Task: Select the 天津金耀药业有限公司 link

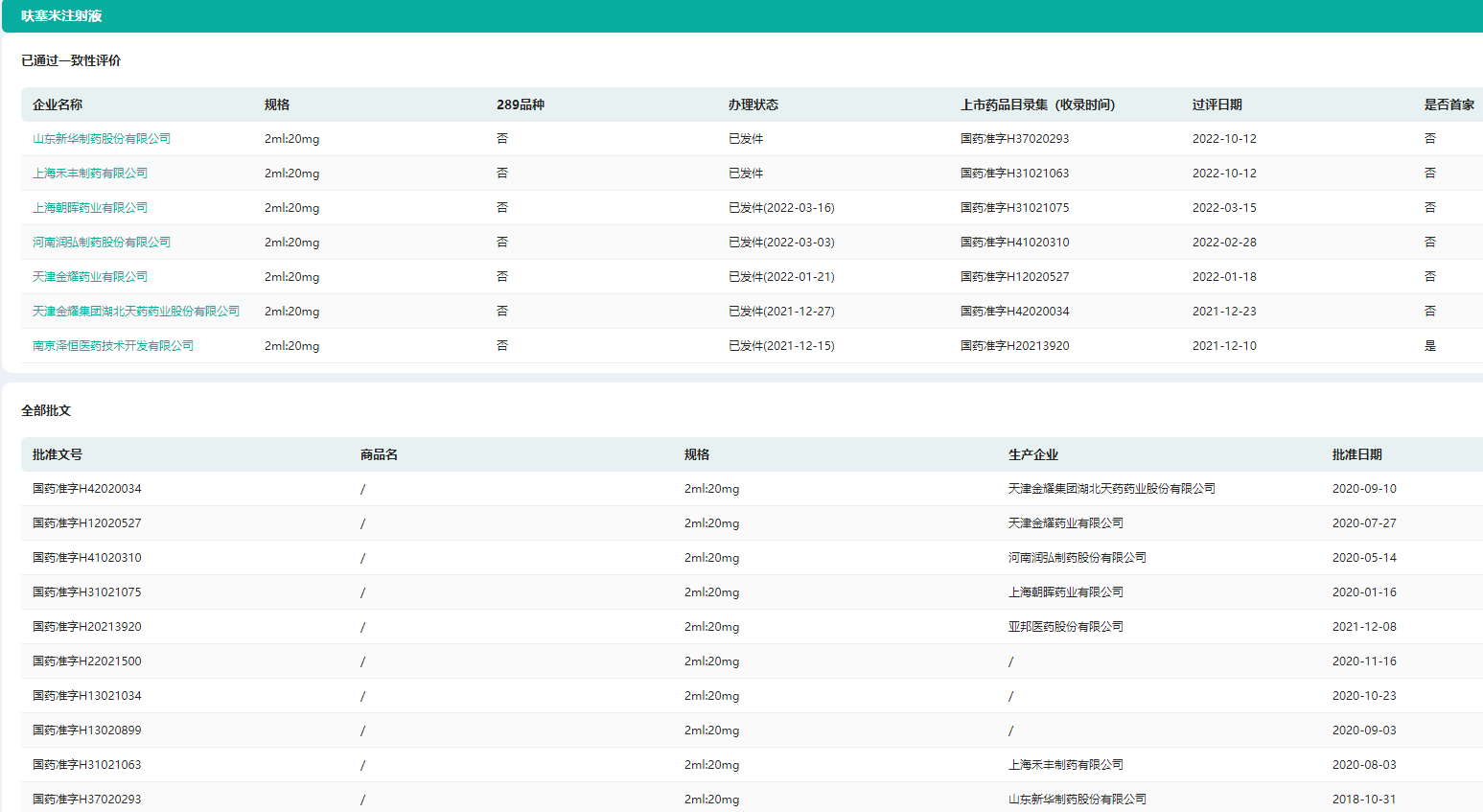Action: tap(90, 277)
